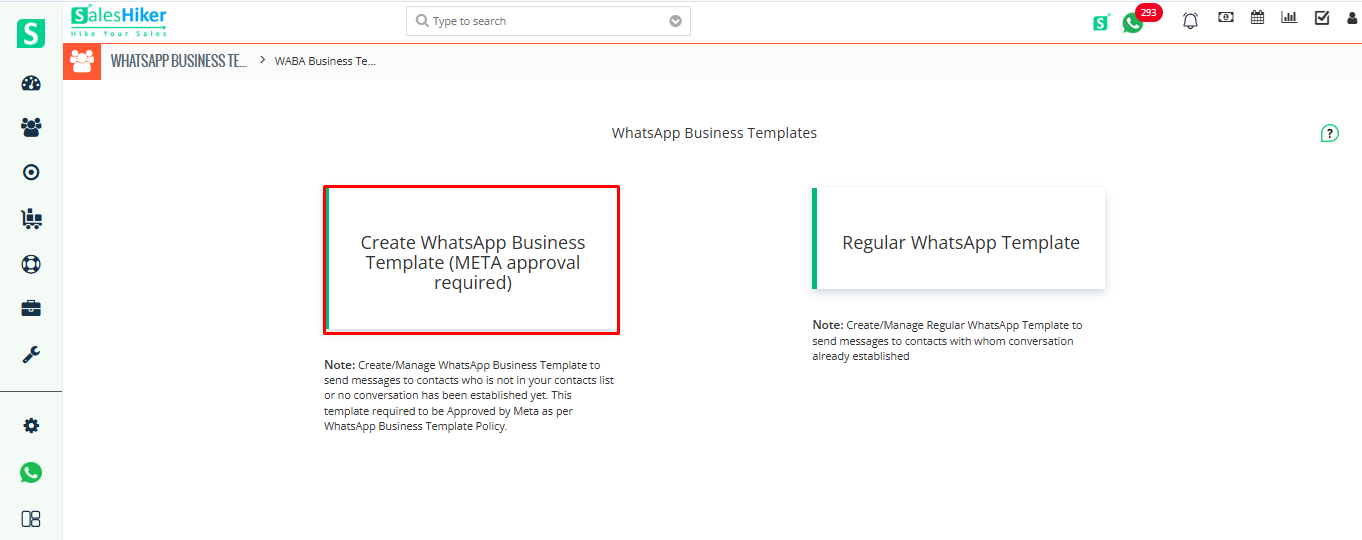Open the bar chart reports icon
1362x540 pixels.
(x=1289, y=17)
